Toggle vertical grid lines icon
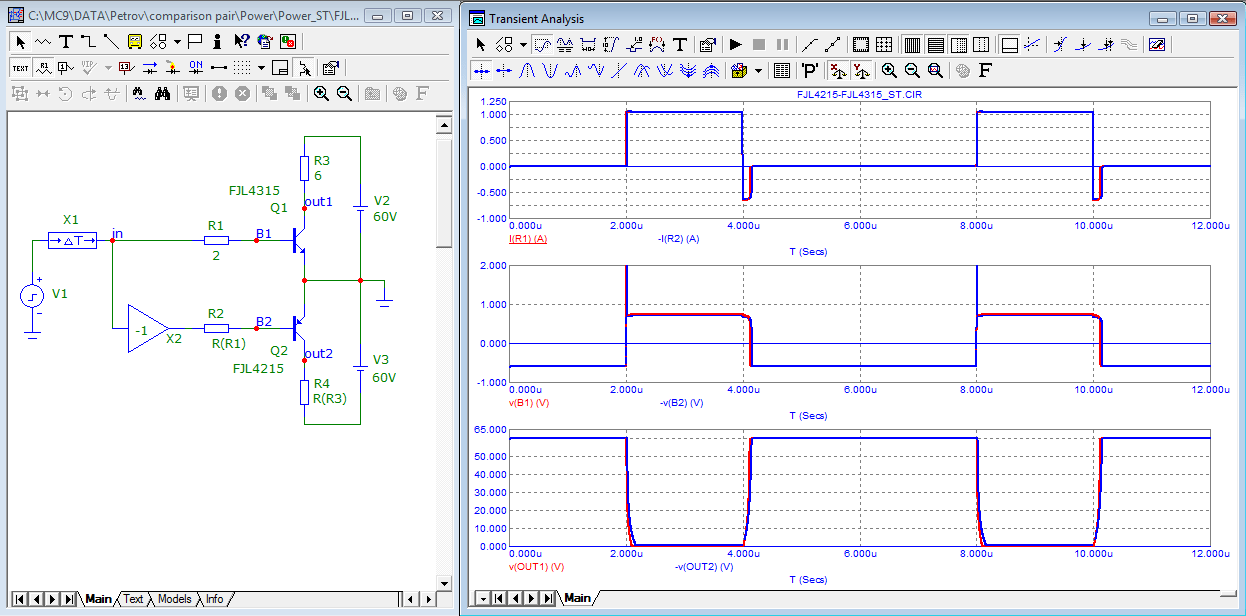The width and height of the screenshot is (1246, 616). [x=912, y=44]
